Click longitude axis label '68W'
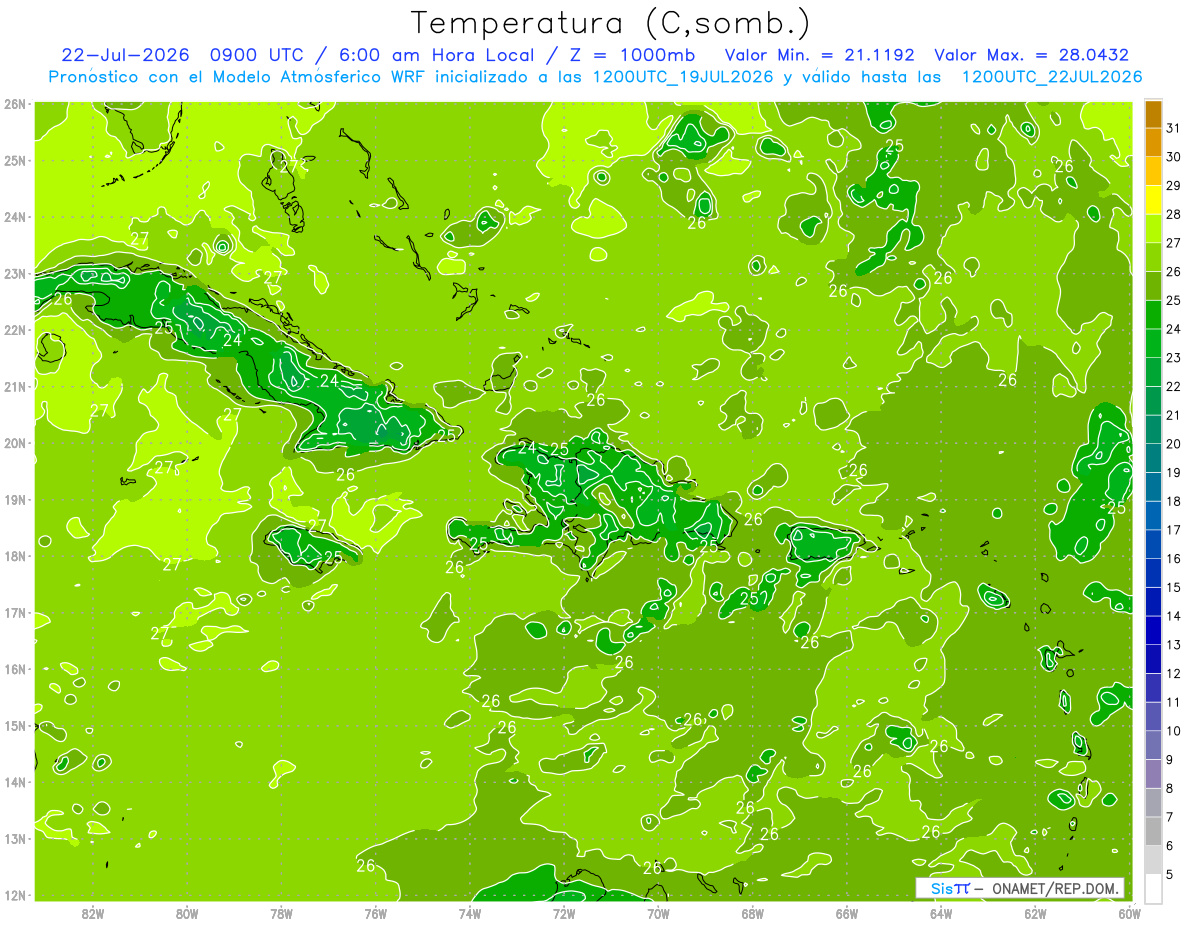This screenshot has height=927, width=1200. [752, 912]
